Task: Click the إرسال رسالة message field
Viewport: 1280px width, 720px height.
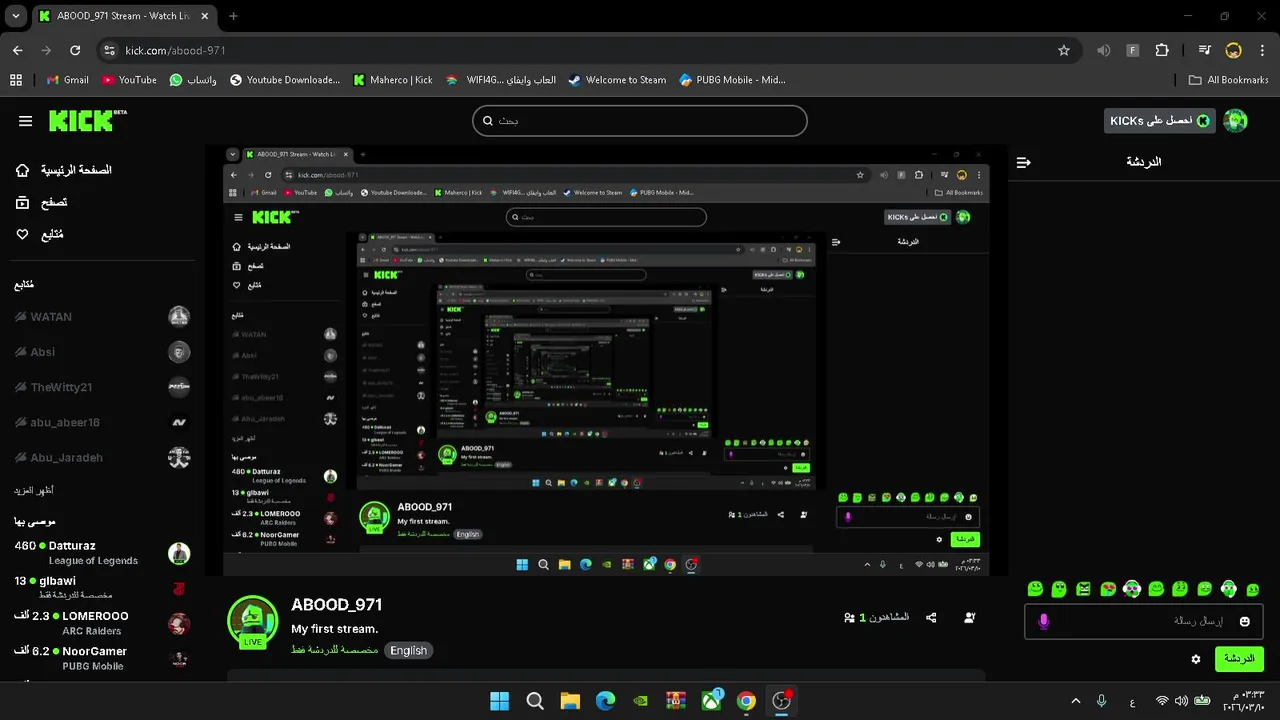Action: (1143, 621)
